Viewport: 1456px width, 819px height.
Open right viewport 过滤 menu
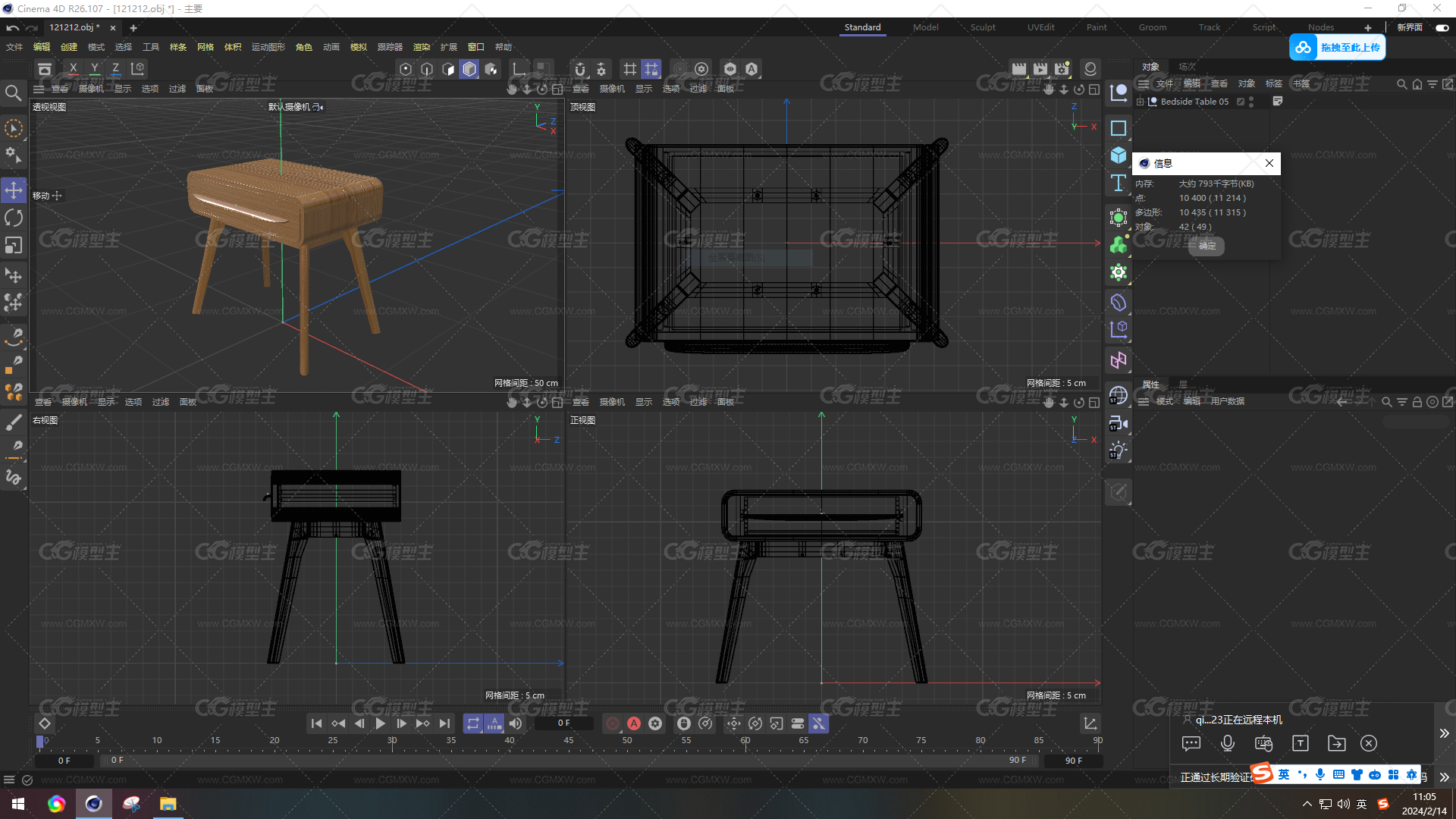tap(161, 402)
